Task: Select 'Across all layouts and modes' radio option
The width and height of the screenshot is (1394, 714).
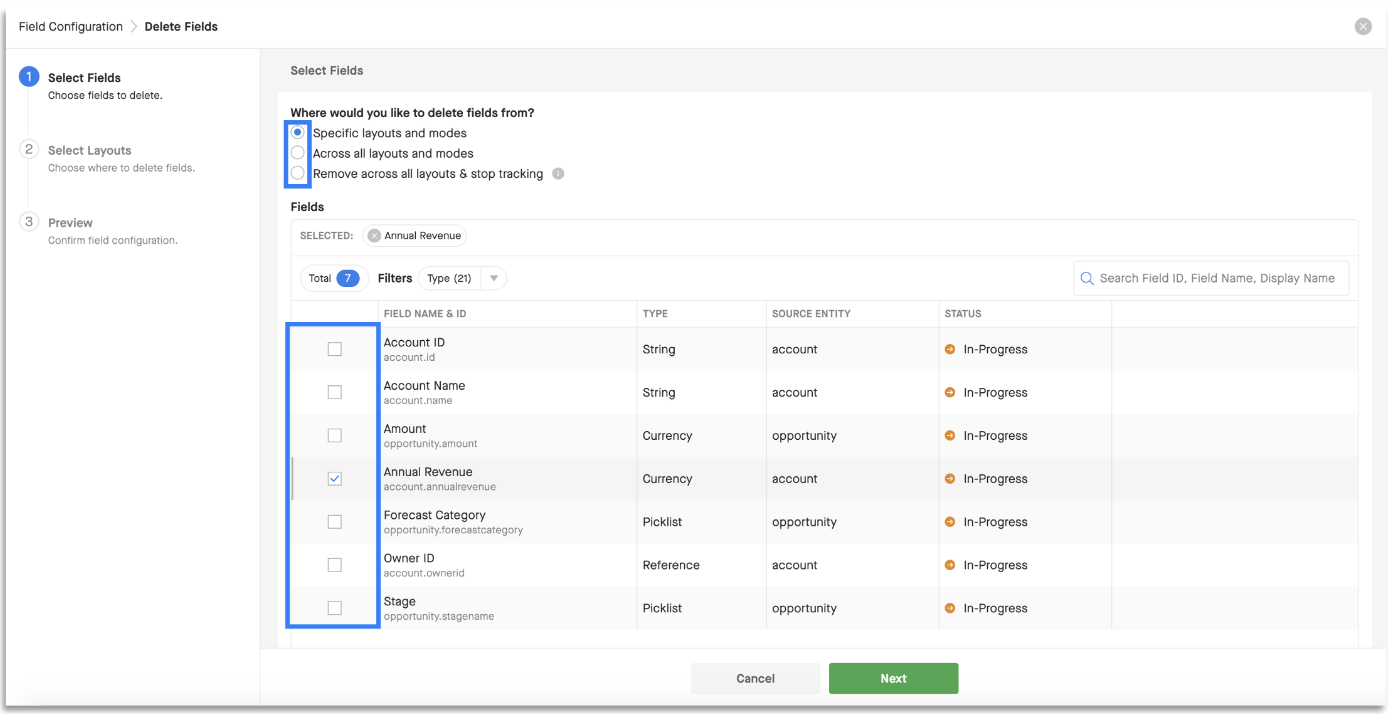Action: tap(298, 153)
